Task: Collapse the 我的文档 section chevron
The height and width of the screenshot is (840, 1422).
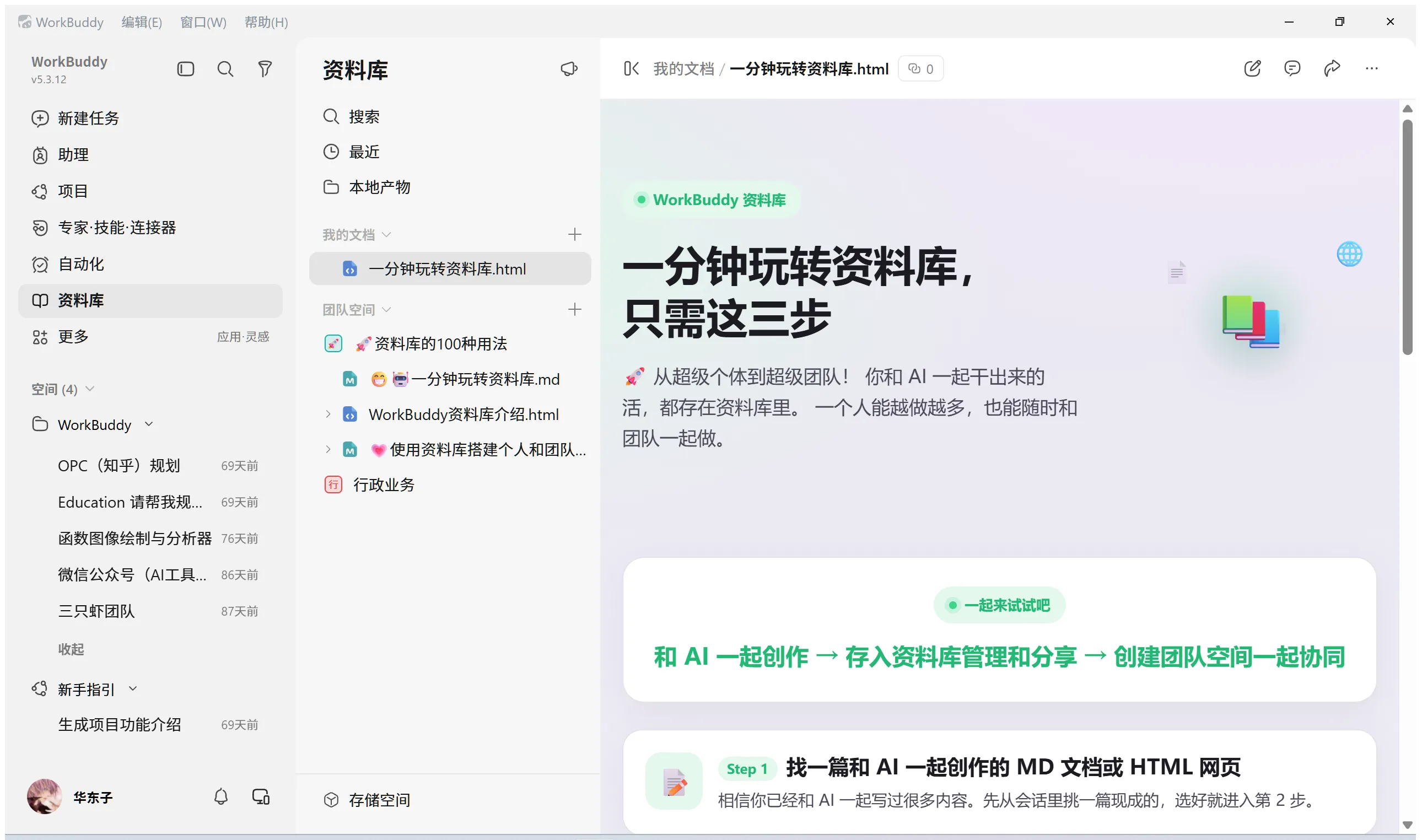Action: click(x=386, y=234)
